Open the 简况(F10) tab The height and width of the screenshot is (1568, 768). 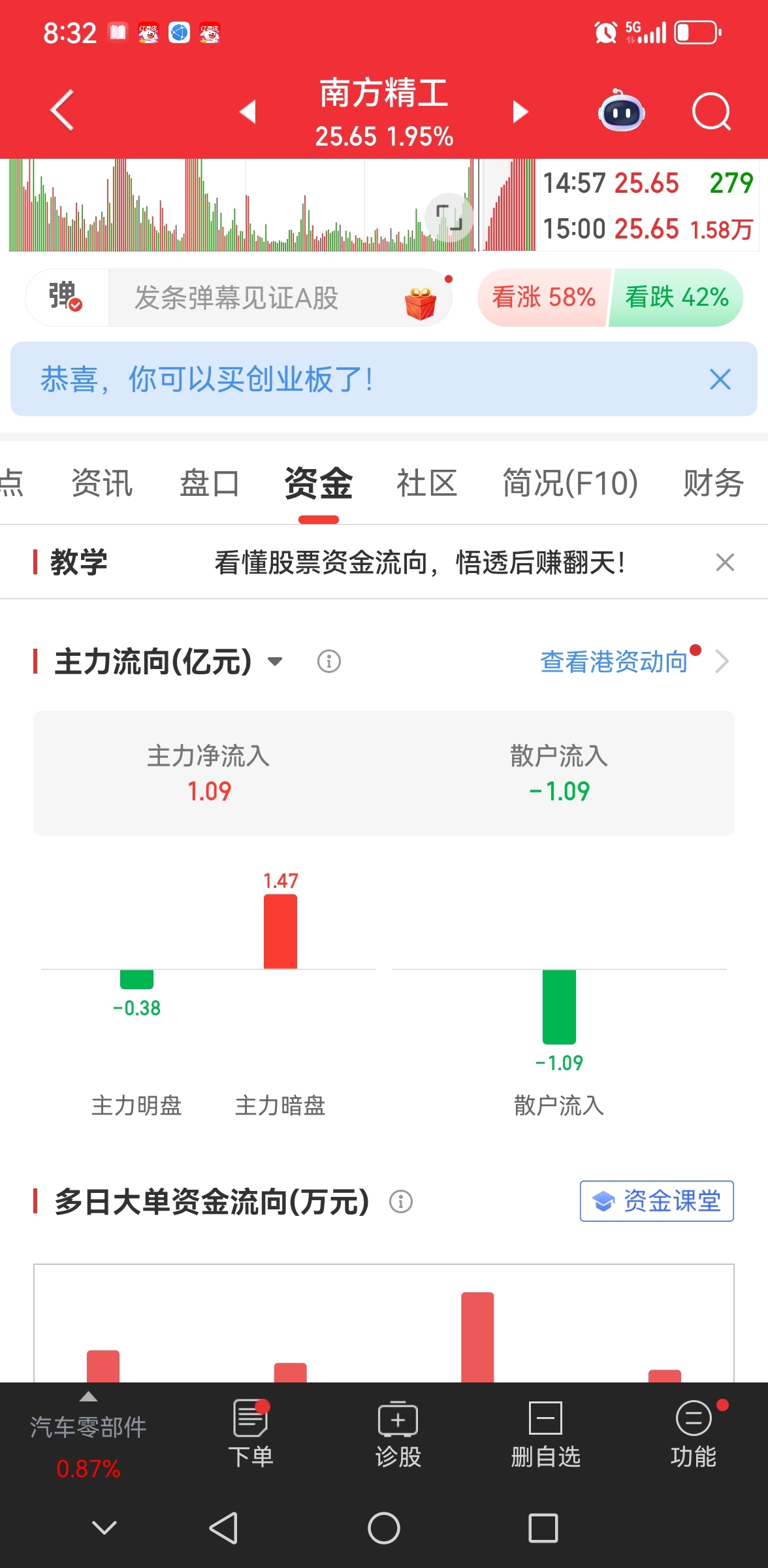(x=570, y=483)
